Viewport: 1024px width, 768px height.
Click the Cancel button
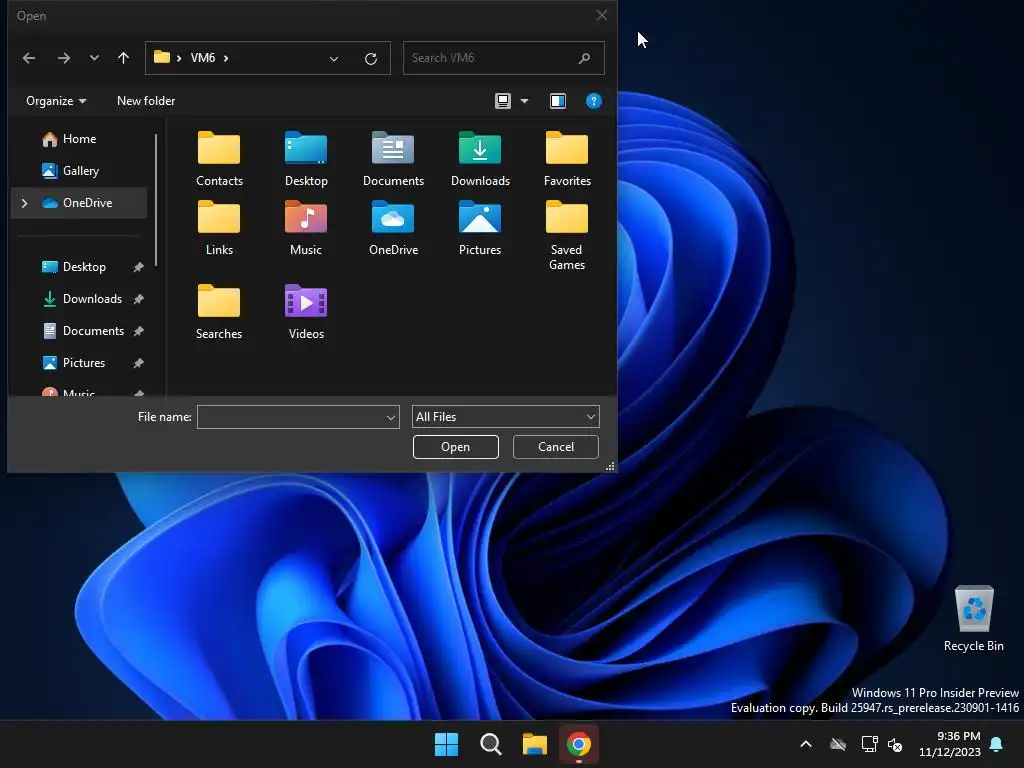point(556,447)
